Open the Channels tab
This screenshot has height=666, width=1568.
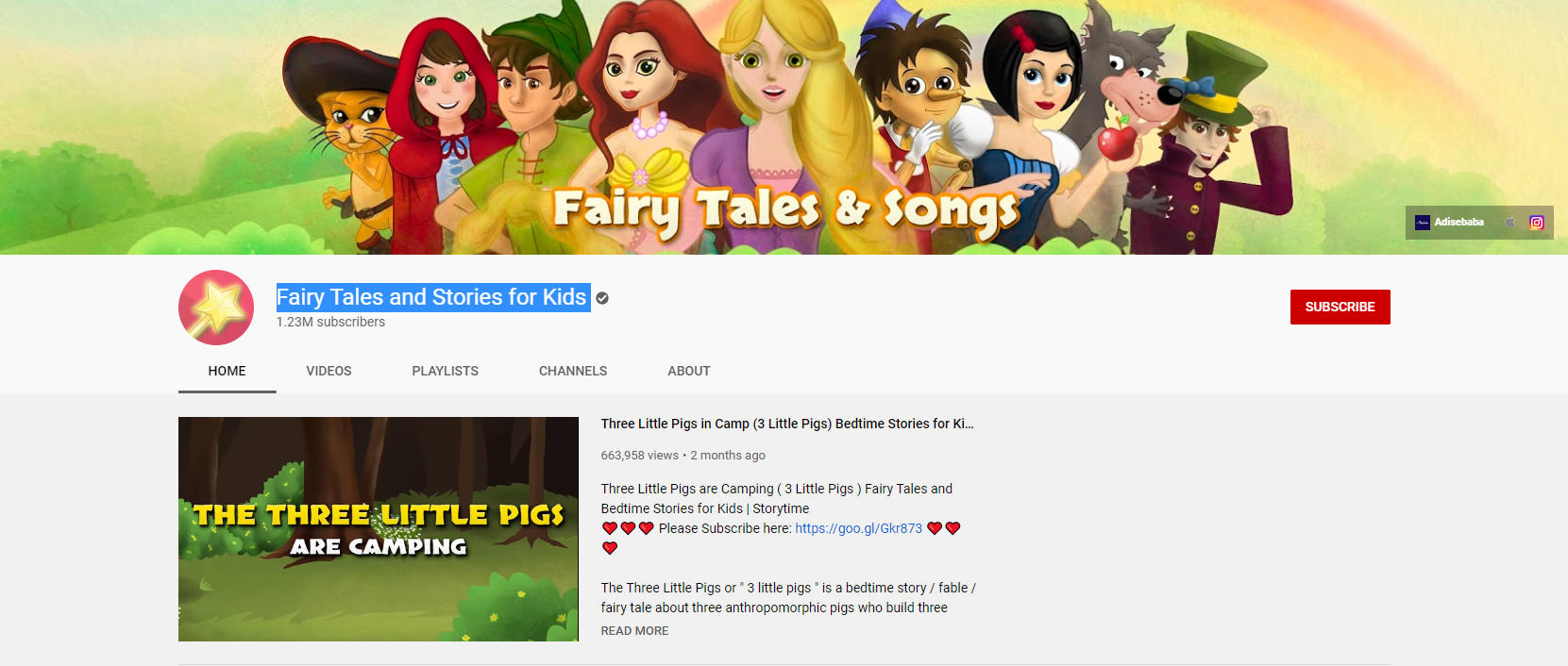tap(573, 371)
